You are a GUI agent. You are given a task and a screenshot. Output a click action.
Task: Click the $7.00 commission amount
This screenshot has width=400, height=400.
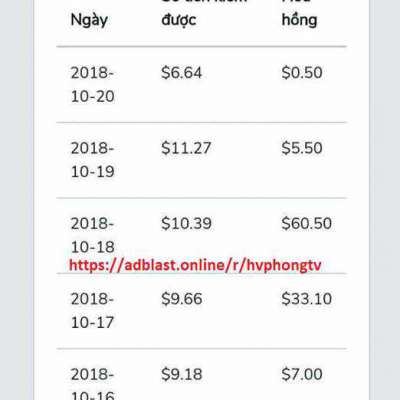click(x=302, y=374)
